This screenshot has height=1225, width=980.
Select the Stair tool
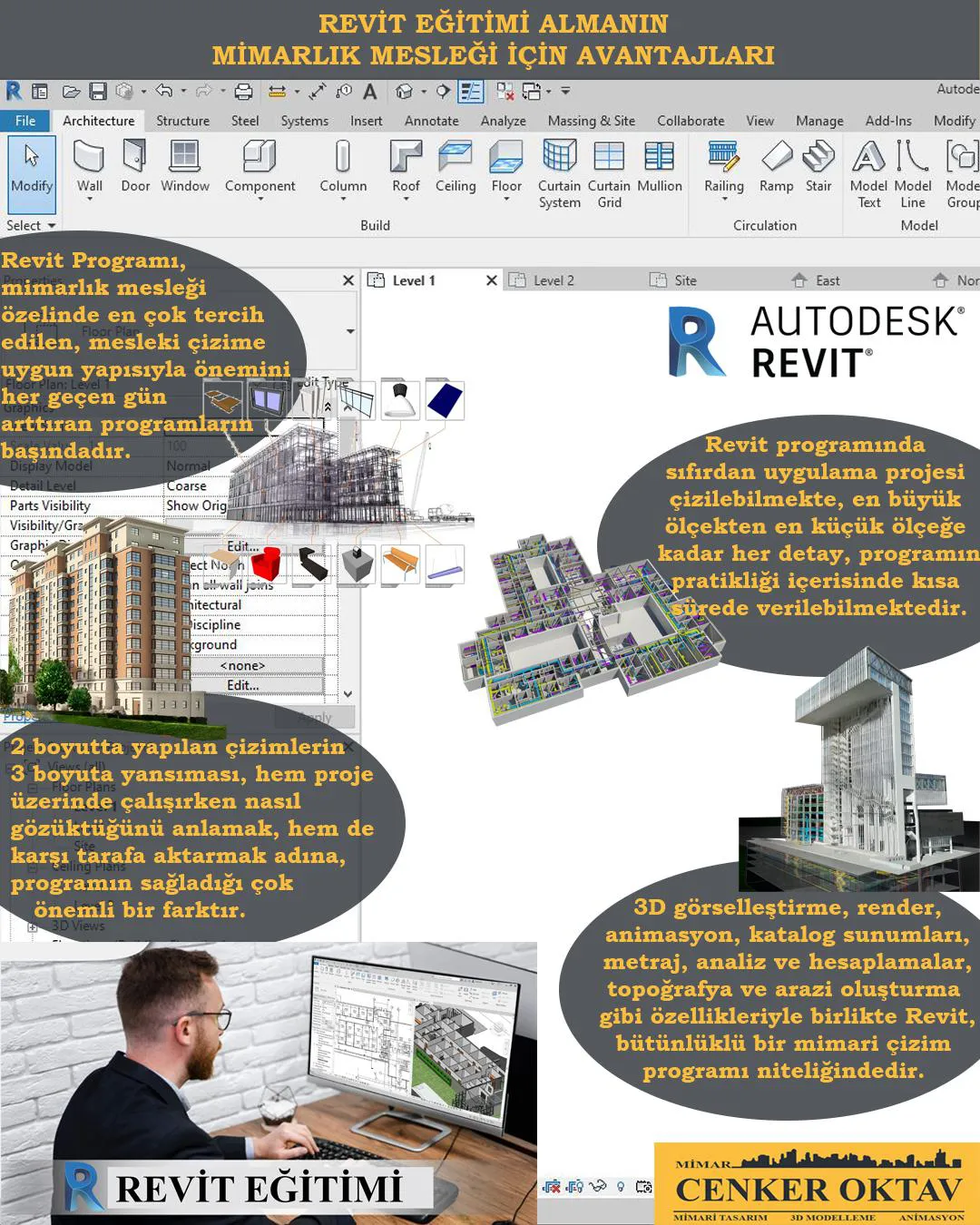click(818, 168)
